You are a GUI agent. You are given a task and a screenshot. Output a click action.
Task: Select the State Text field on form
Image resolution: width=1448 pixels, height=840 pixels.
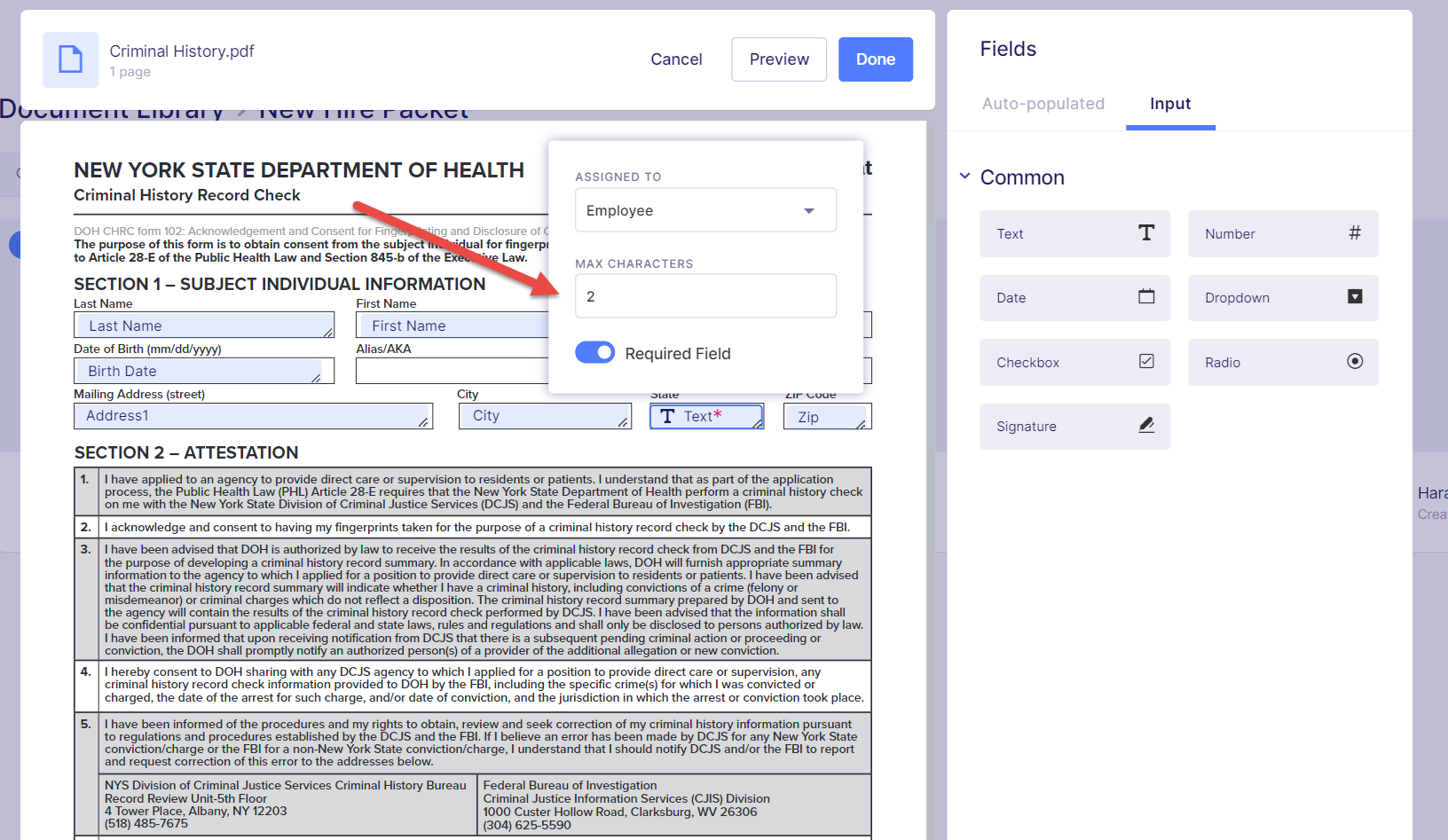coord(706,417)
